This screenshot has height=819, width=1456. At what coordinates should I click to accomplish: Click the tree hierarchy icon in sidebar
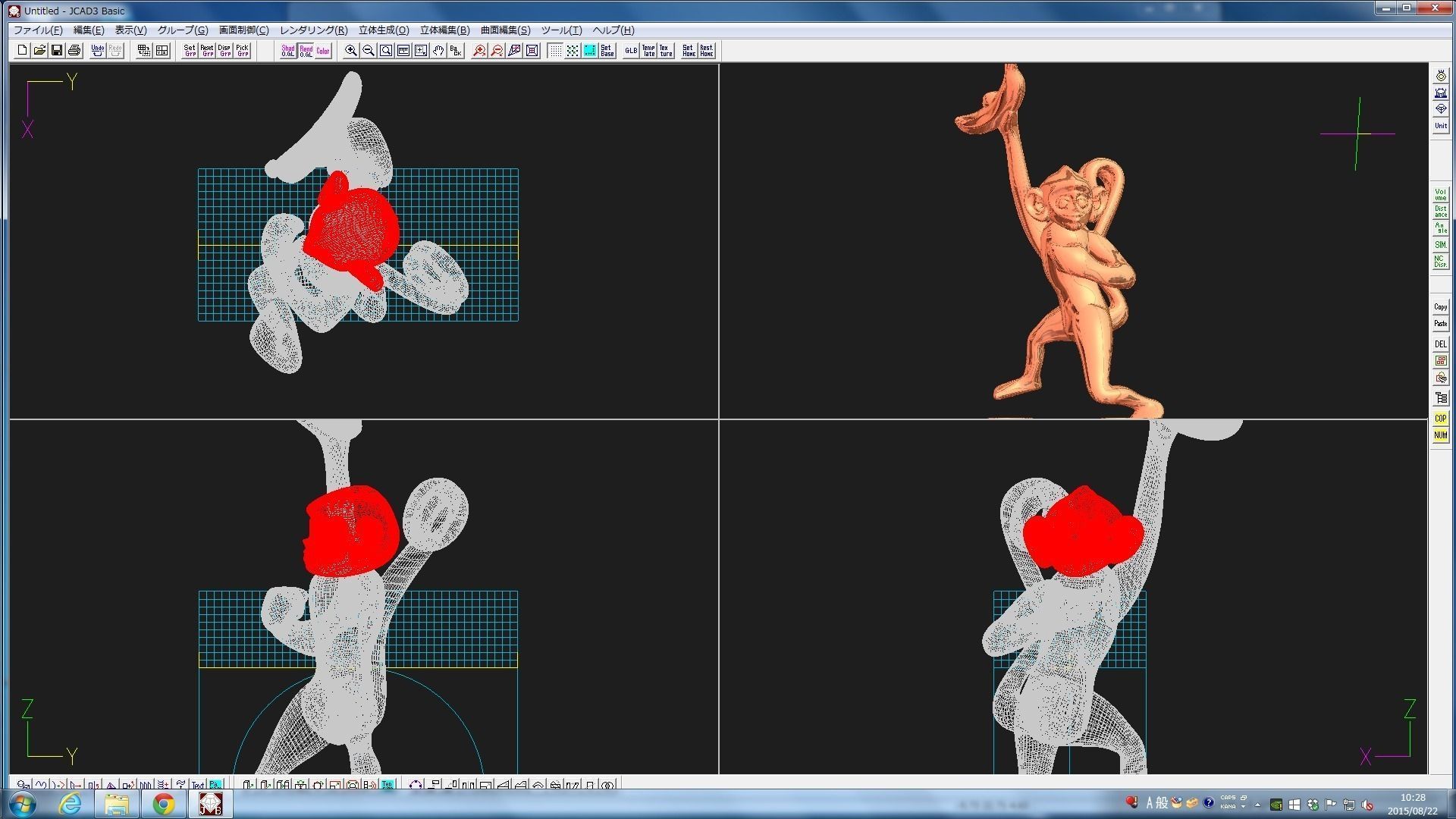[x=1440, y=397]
